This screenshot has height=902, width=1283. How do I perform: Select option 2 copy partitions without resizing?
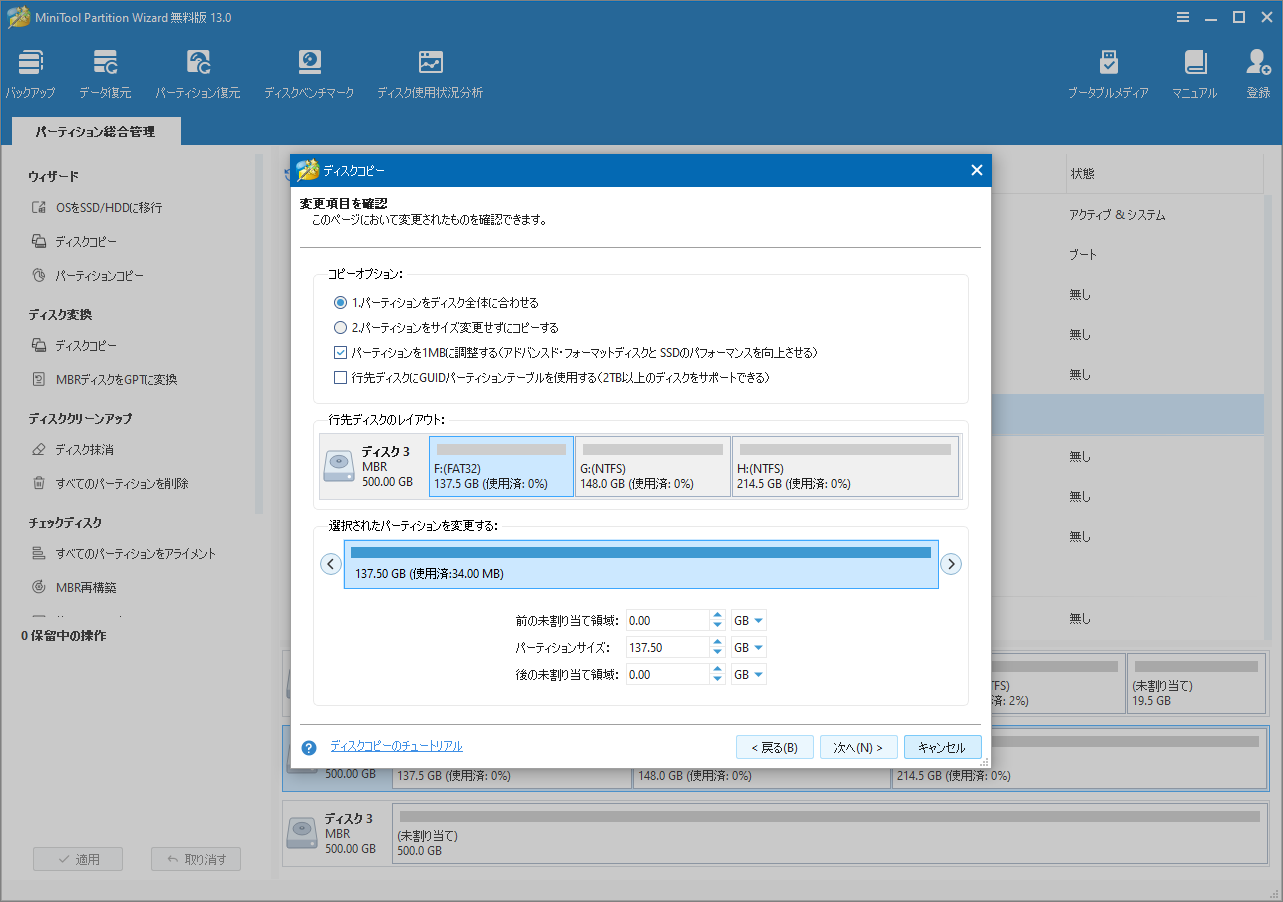[340, 327]
